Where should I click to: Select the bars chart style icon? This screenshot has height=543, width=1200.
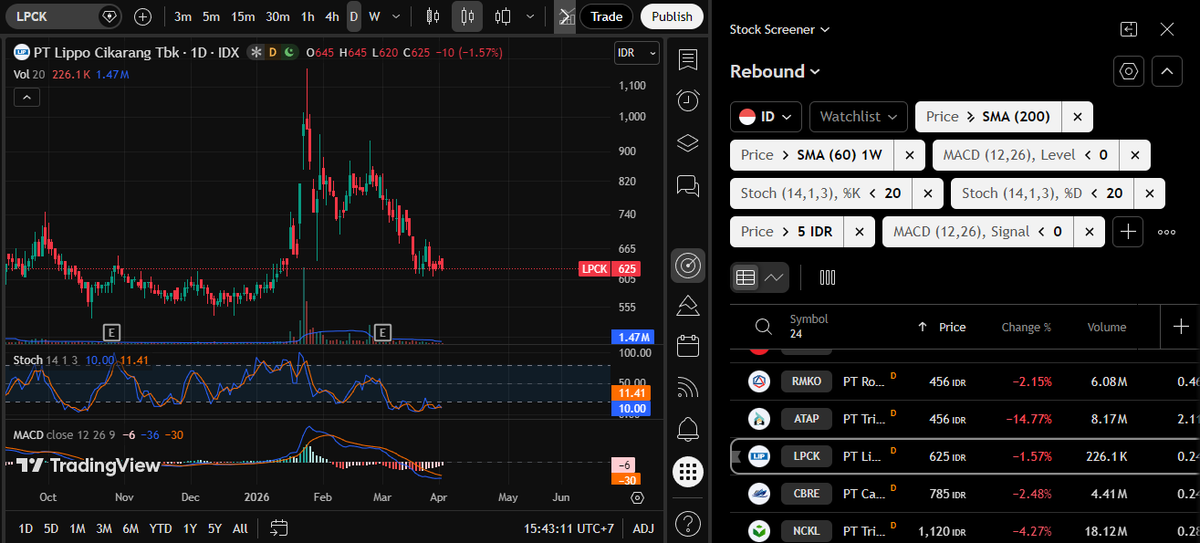tap(433, 16)
